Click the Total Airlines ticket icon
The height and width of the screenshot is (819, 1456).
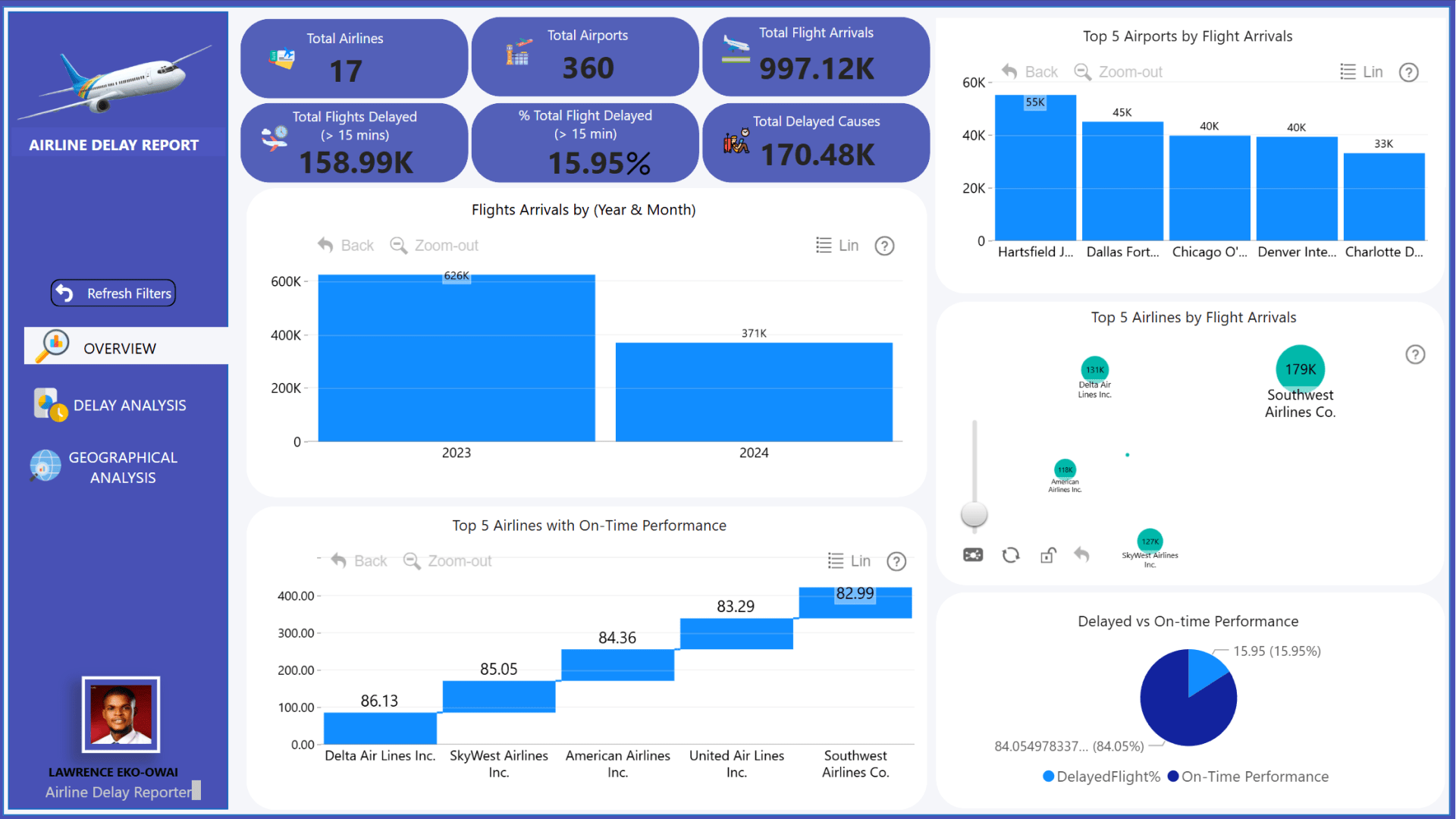(281, 58)
